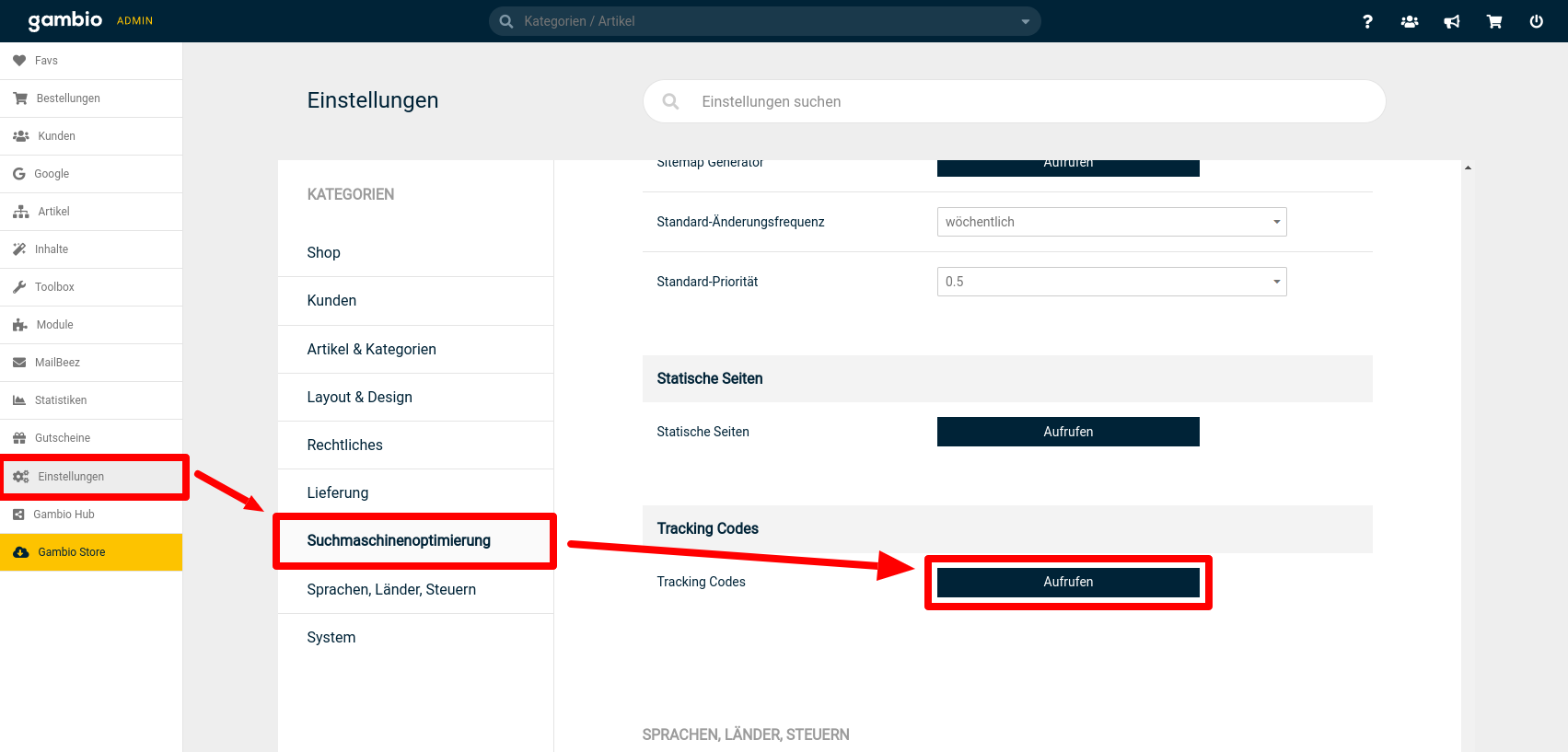This screenshot has width=1568, height=752.
Task: Open Sprachen, Länder, Steuern category
Action: (391, 589)
